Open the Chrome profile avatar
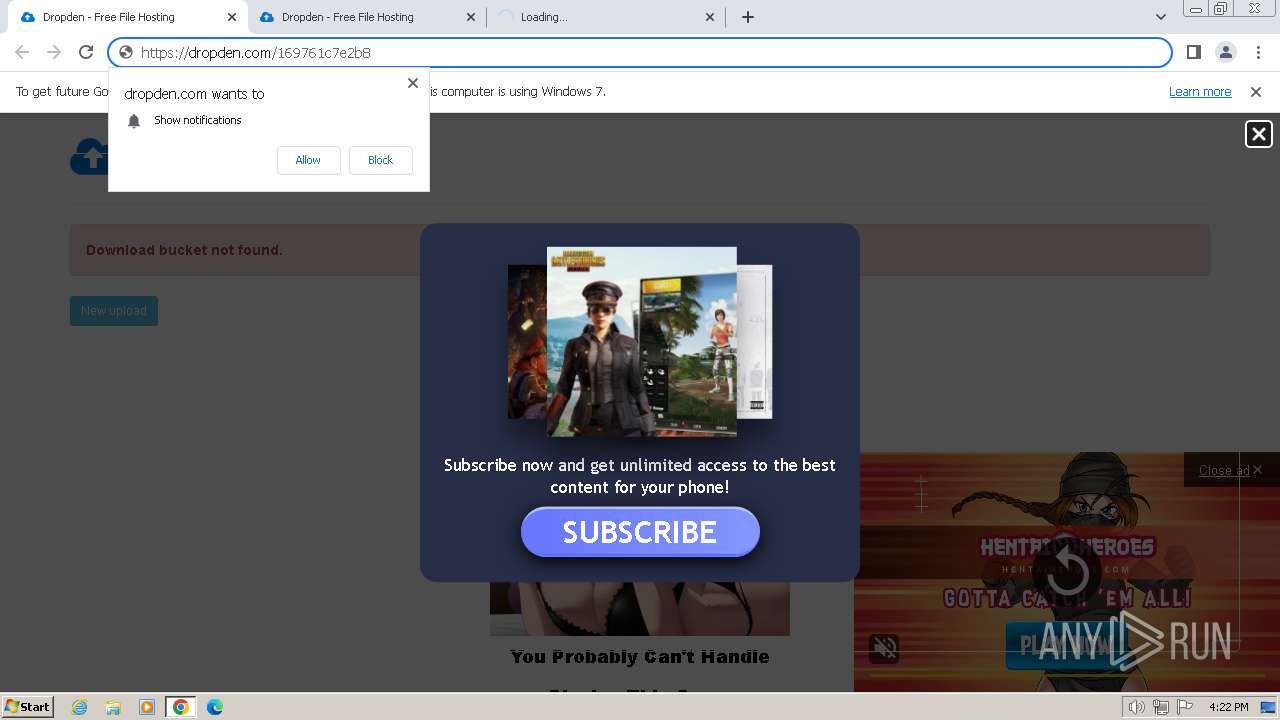This screenshot has width=1280, height=720. pos(1225,52)
